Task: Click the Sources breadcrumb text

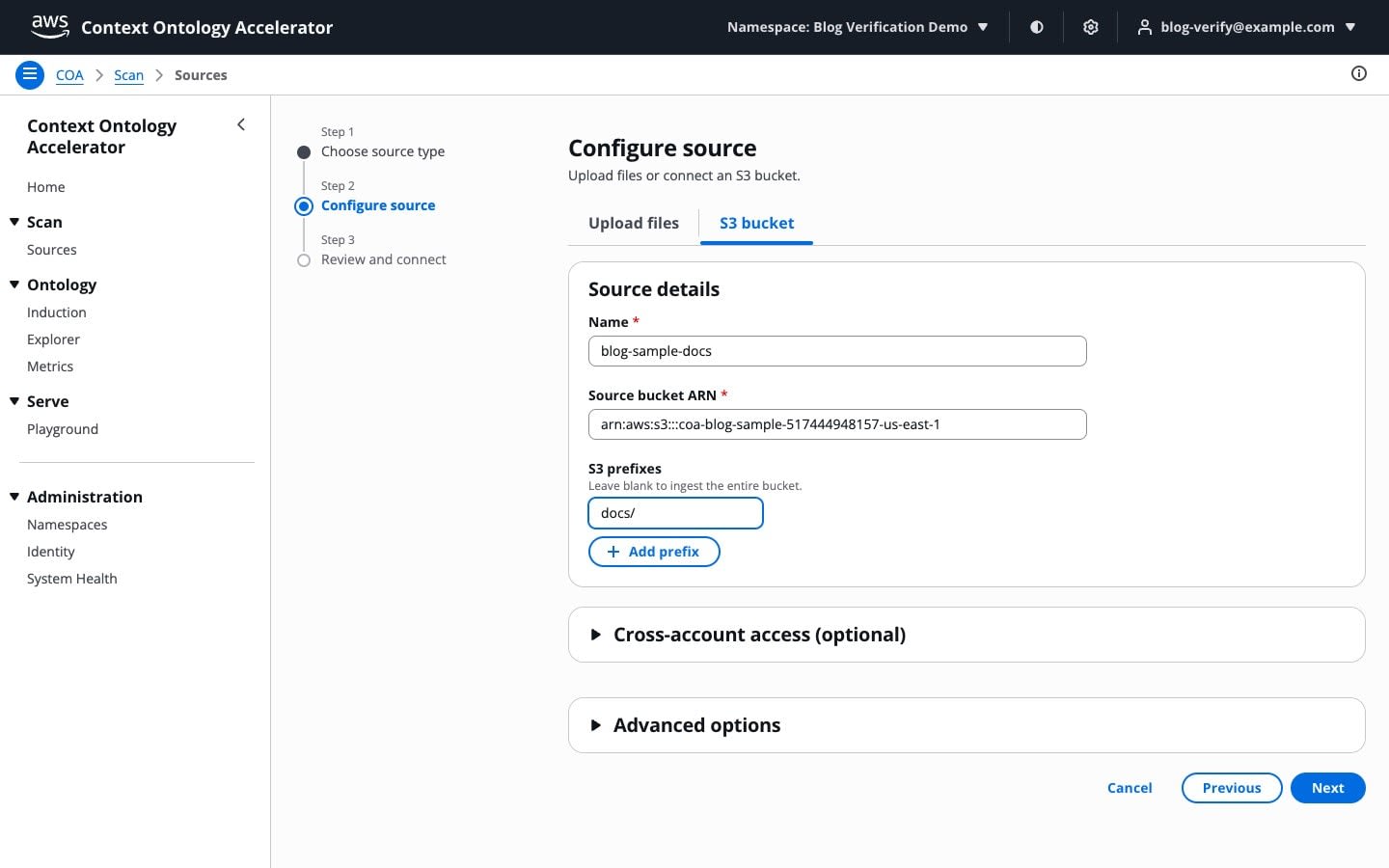Action: click(x=201, y=75)
